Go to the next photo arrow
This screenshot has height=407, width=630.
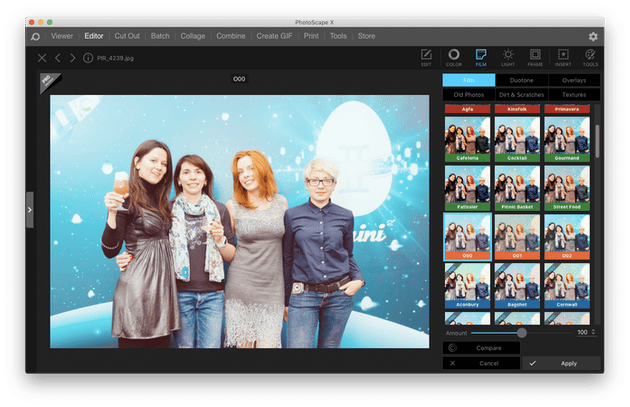coord(72,58)
